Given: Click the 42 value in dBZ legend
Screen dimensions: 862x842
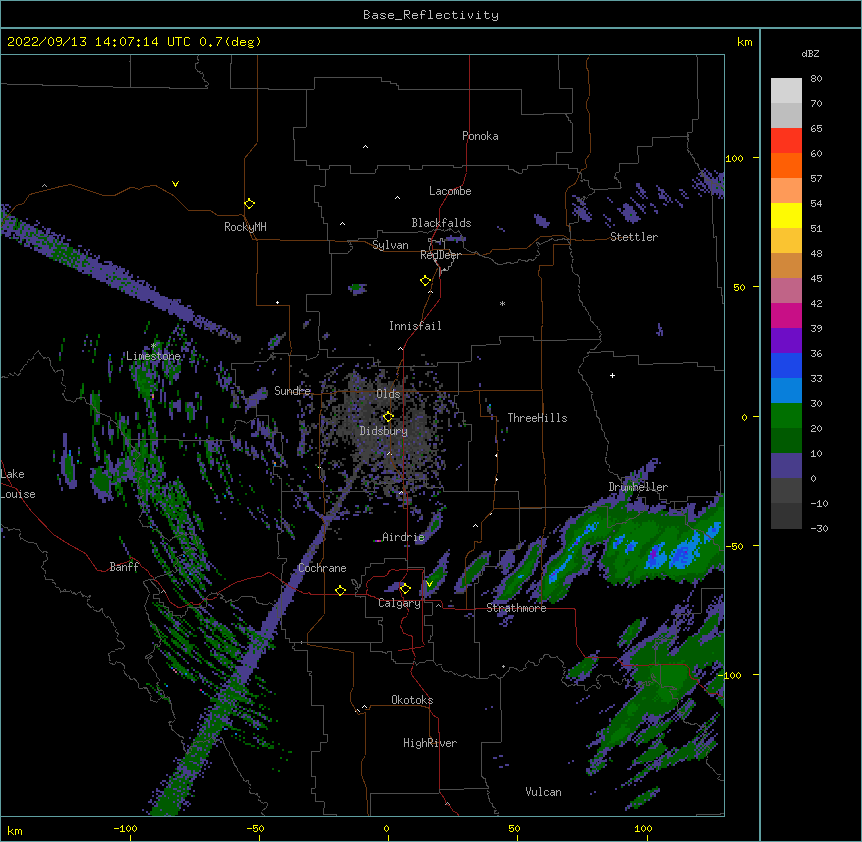Looking at the screenshot, I should pos(816,303).
